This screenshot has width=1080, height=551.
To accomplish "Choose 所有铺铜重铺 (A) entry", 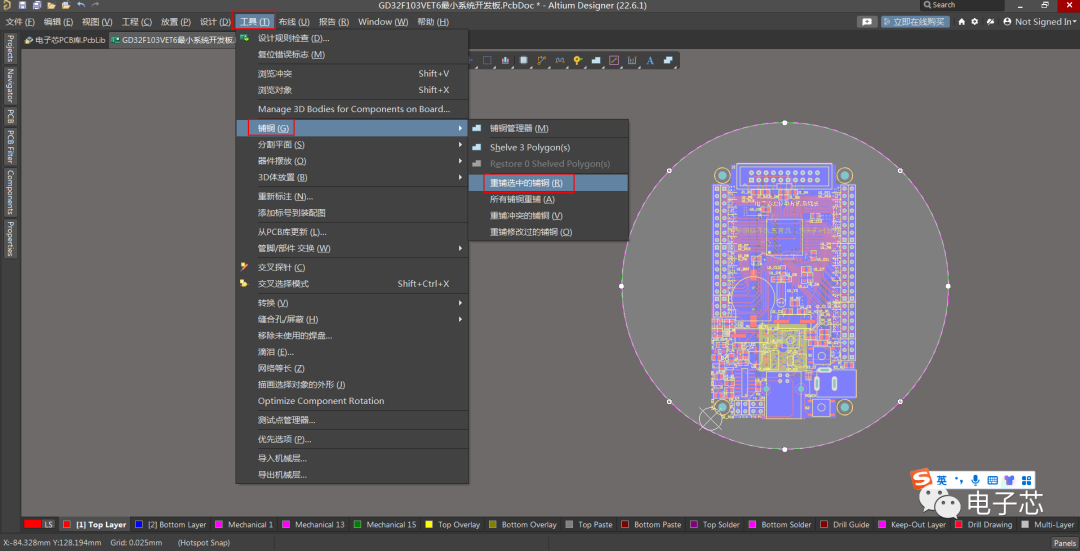I will [548, 199].
